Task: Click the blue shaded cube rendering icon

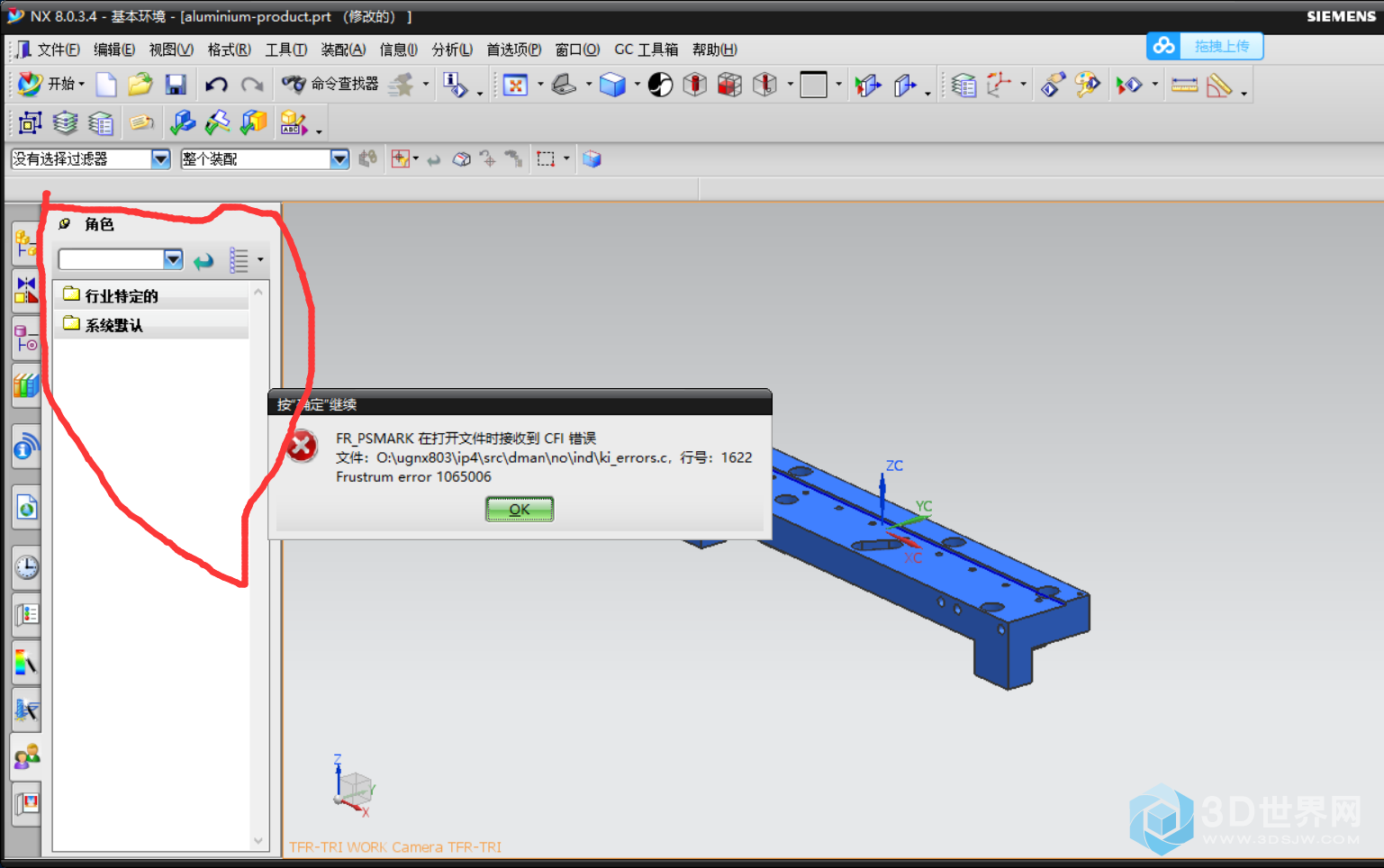Action: (612, 85)
